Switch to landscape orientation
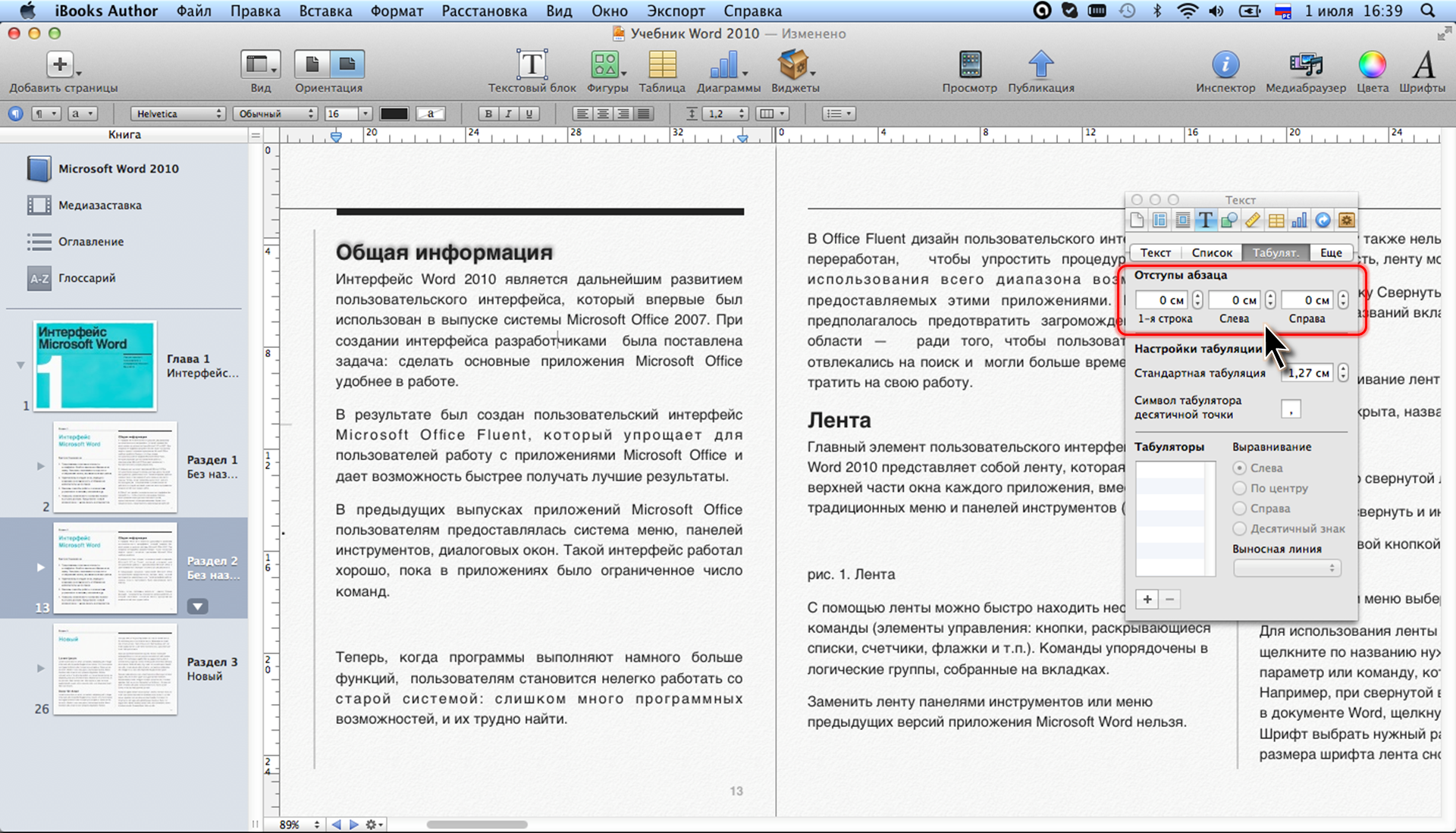1456x833 pixels. pos(347,65)
